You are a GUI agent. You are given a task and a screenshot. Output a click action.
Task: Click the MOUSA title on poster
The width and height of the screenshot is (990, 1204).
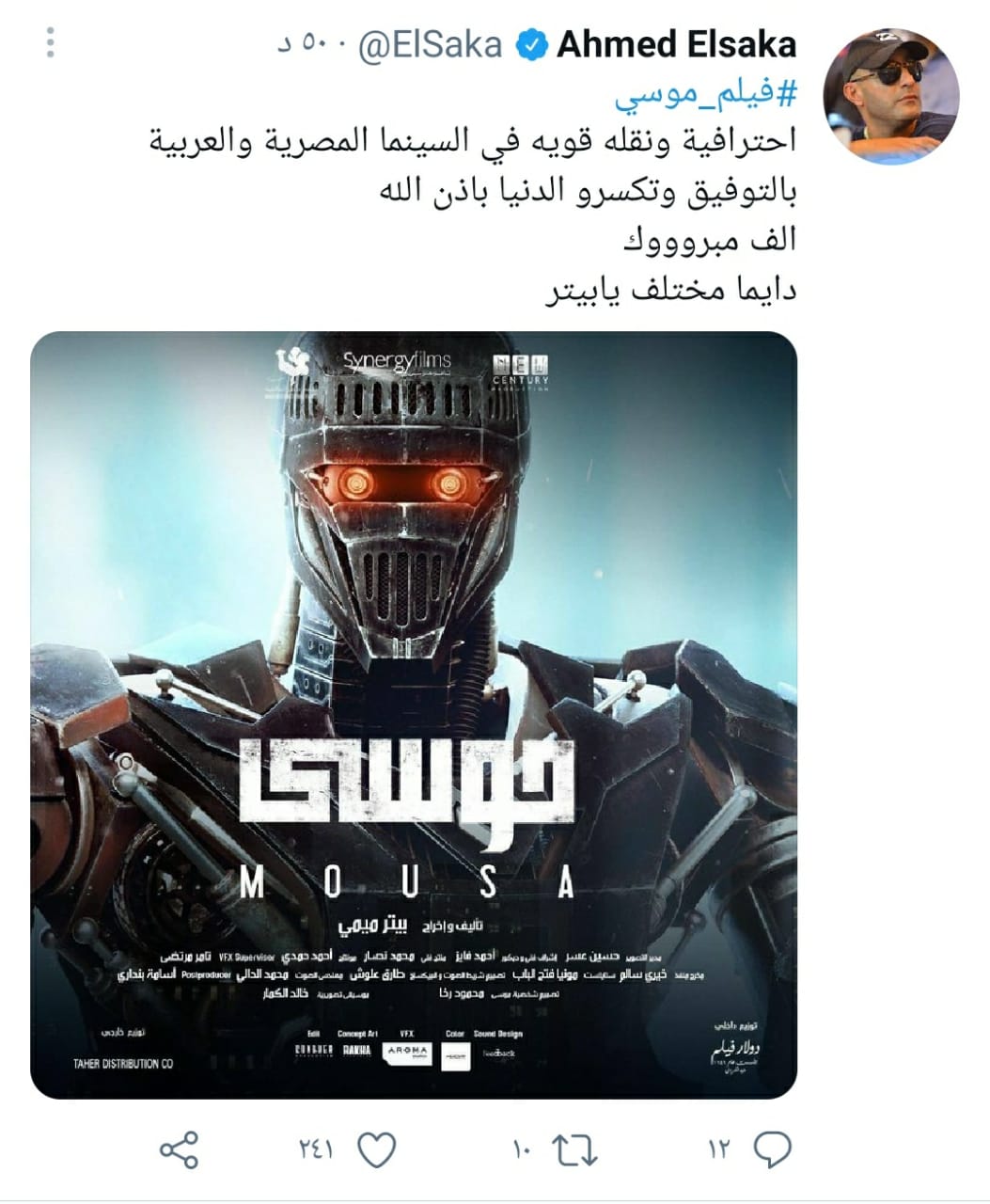coord(407,883)
